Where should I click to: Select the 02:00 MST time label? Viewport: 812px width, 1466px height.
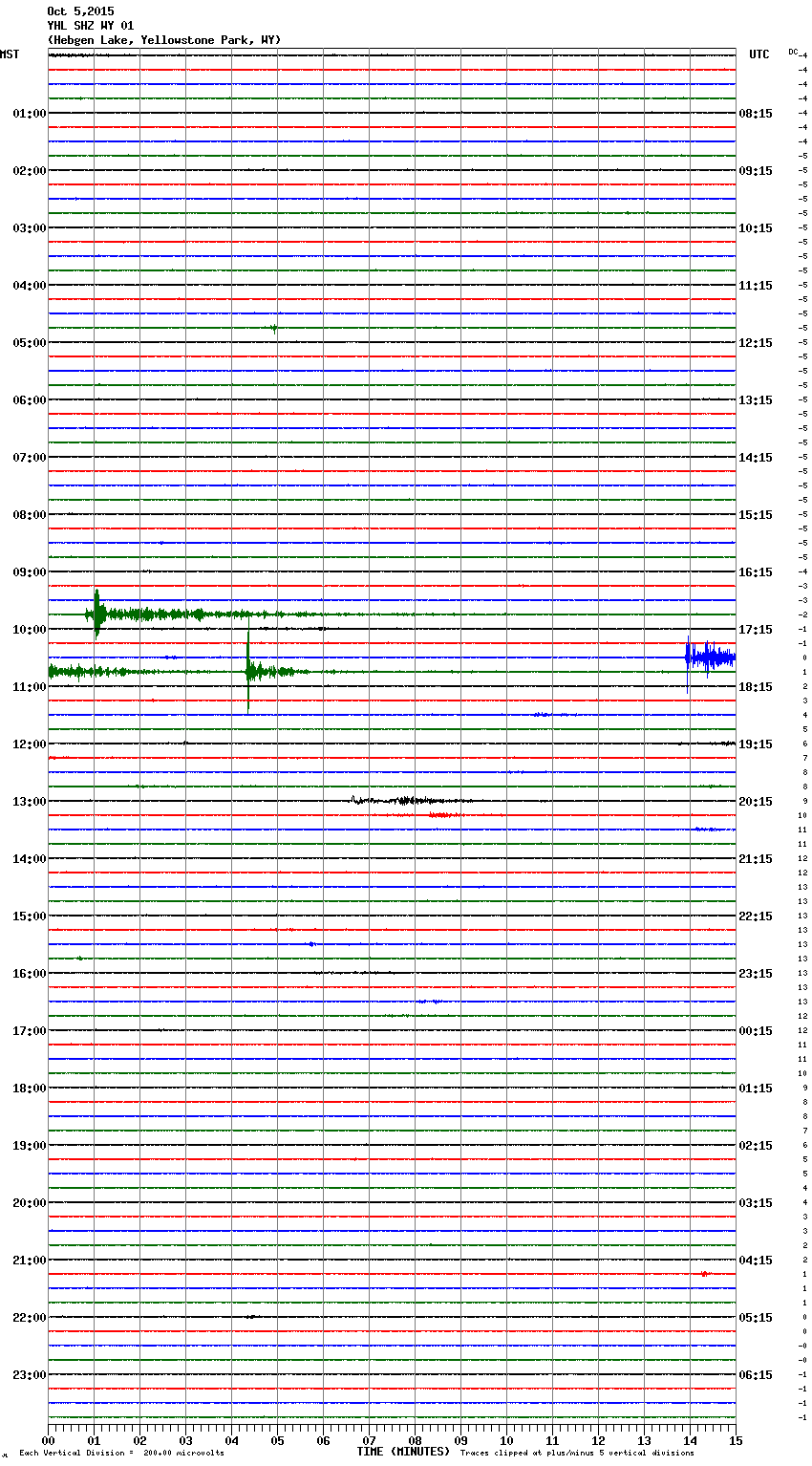click(29, 171)
